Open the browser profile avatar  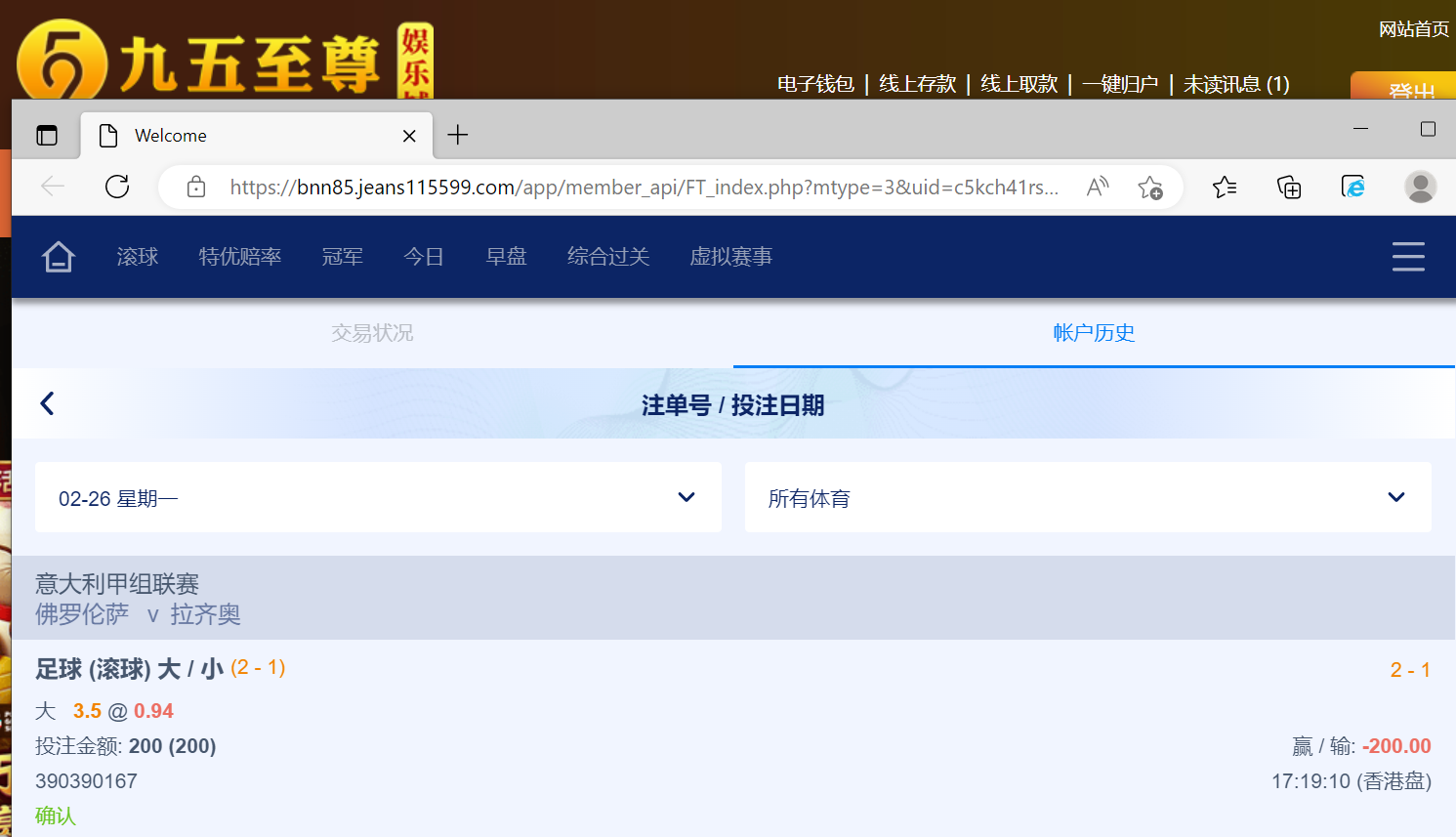pos(1420,187)
